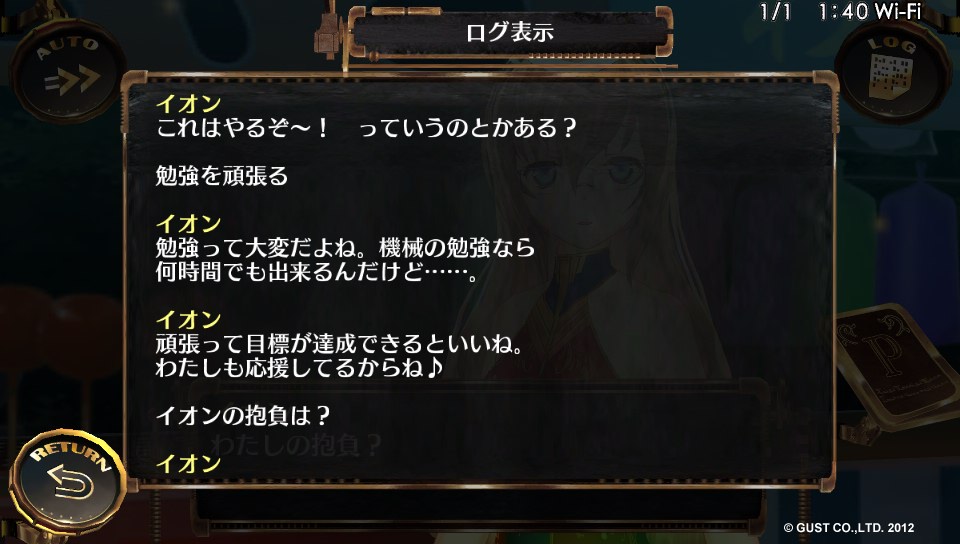Select the ornate P card emblem
Viewport: 960px width, 544px height.
point(895,363)
